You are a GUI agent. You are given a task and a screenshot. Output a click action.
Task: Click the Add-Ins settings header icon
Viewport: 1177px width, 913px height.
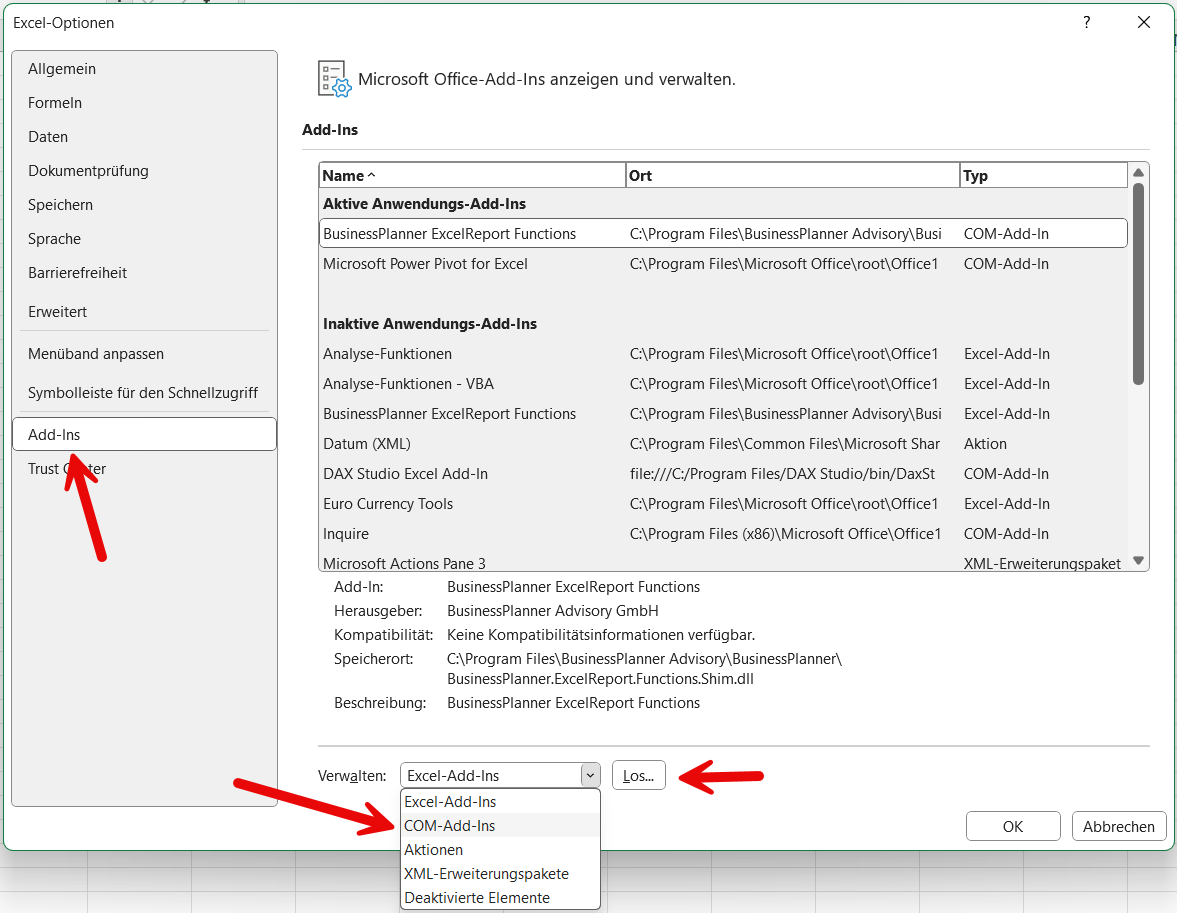tap(334, 79)
